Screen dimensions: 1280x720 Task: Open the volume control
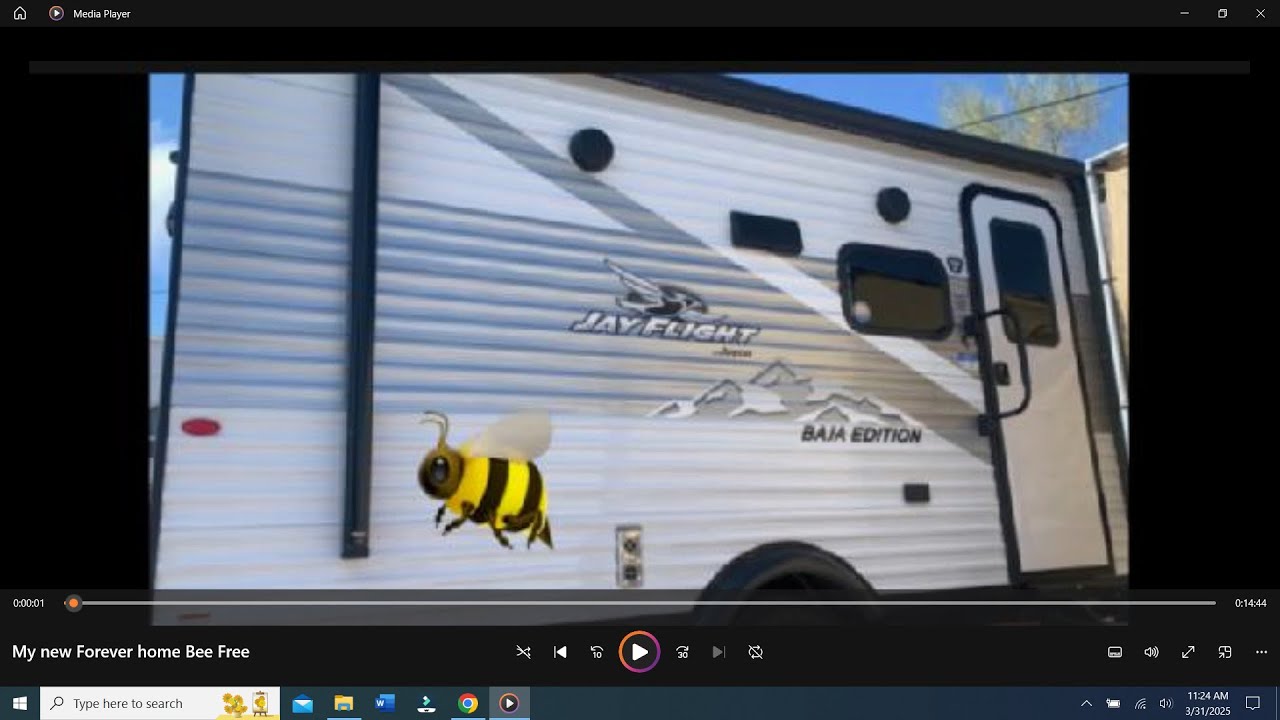point(1151,652)
